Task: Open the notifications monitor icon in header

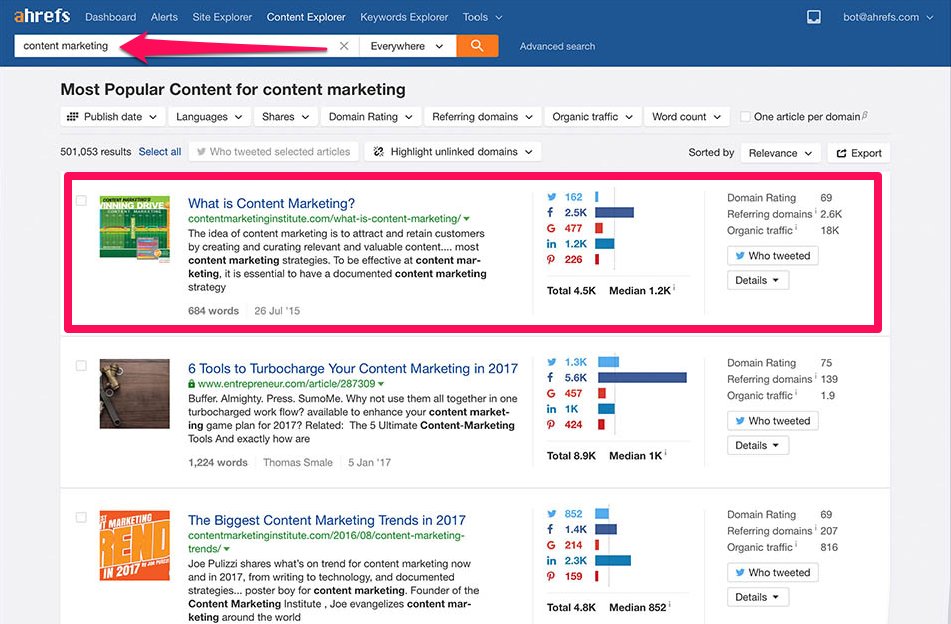Action: coord(813,17)
